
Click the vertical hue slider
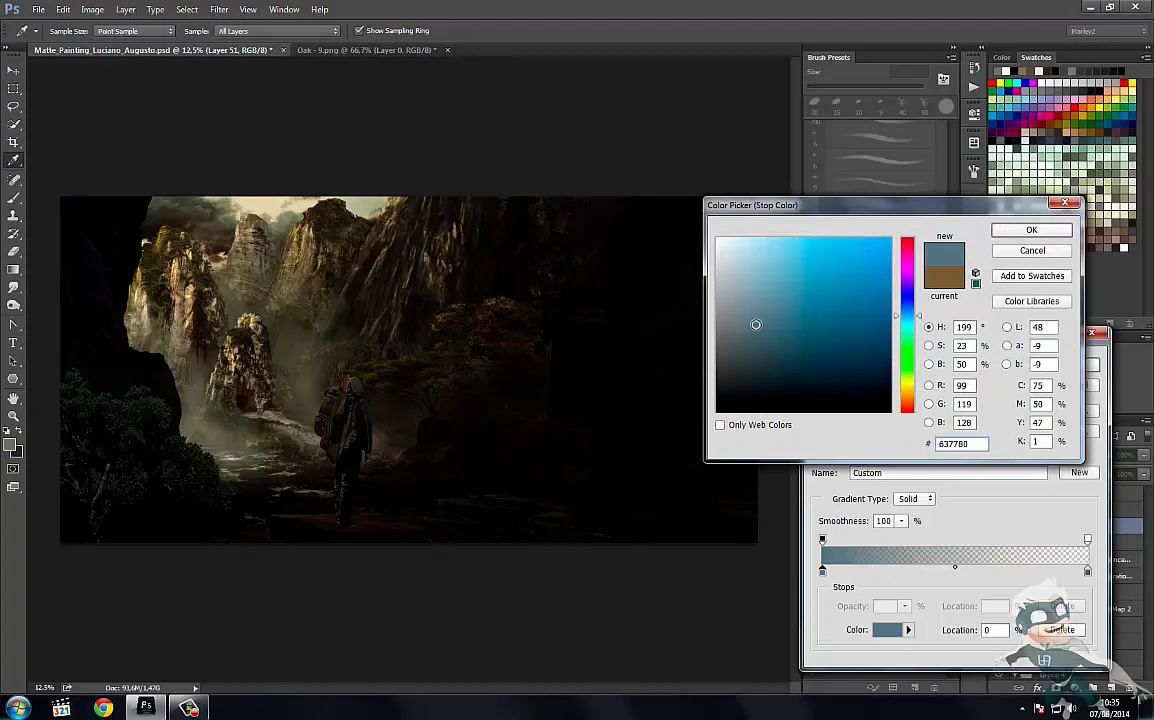[907, 325]
